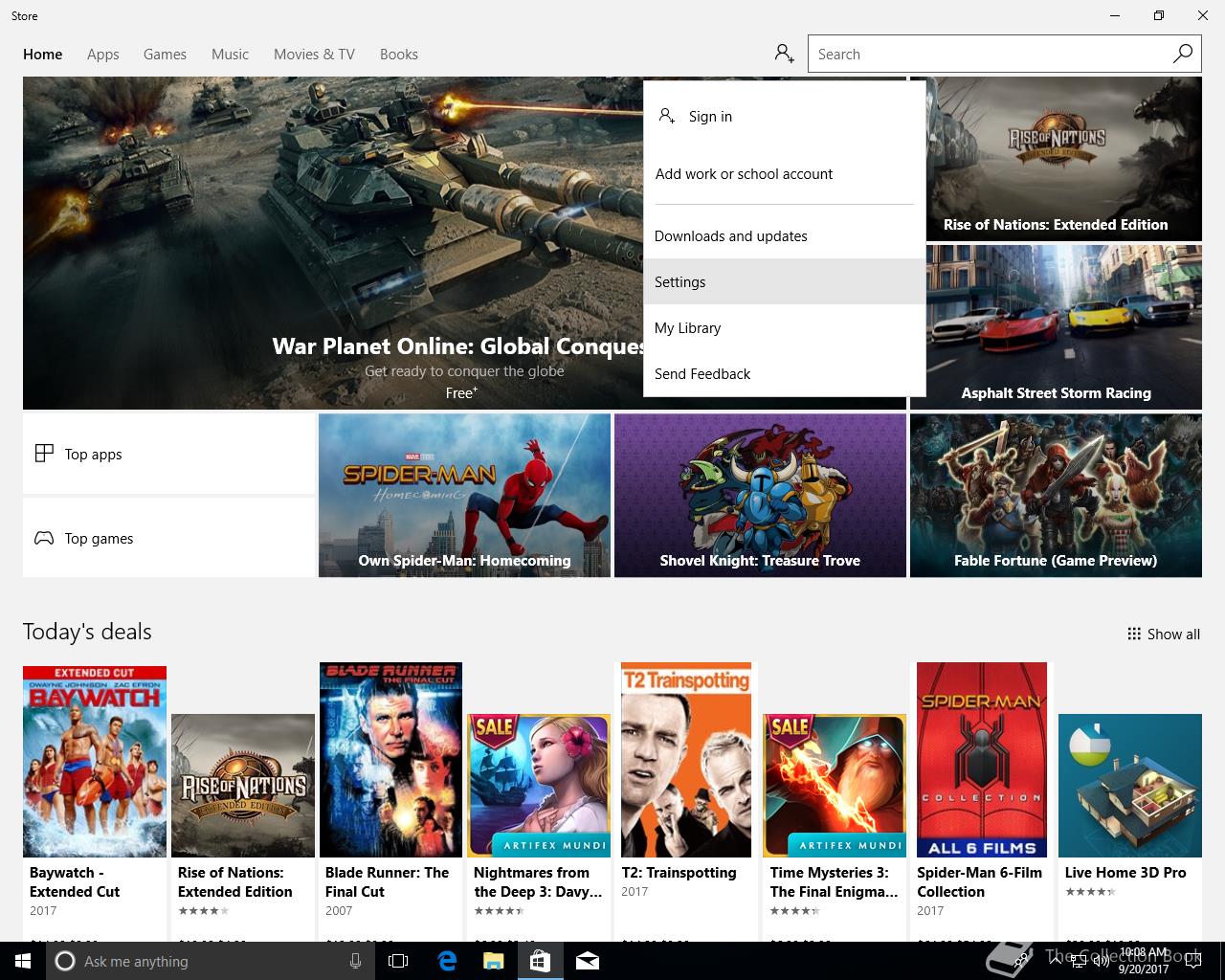
Task: Click the Show all grid icon
Action: 1134,634
